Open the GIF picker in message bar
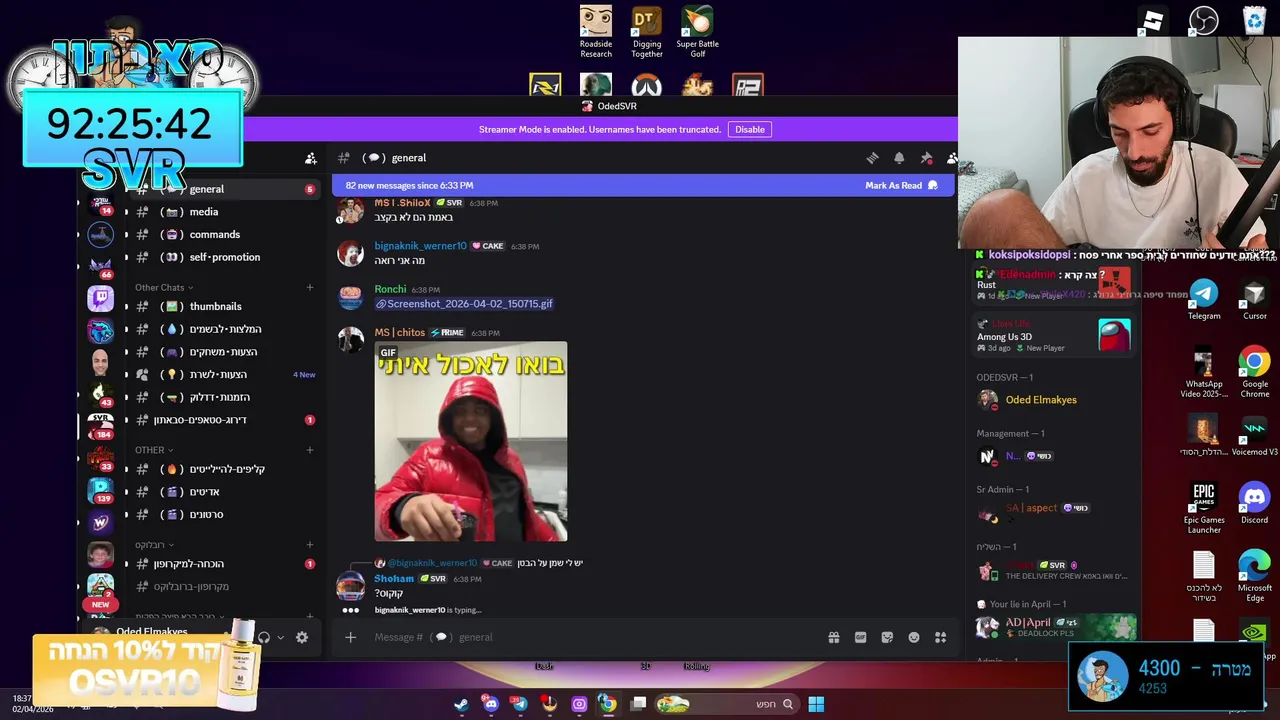This screenshot has height=720, width=1280. pos(860,637)
